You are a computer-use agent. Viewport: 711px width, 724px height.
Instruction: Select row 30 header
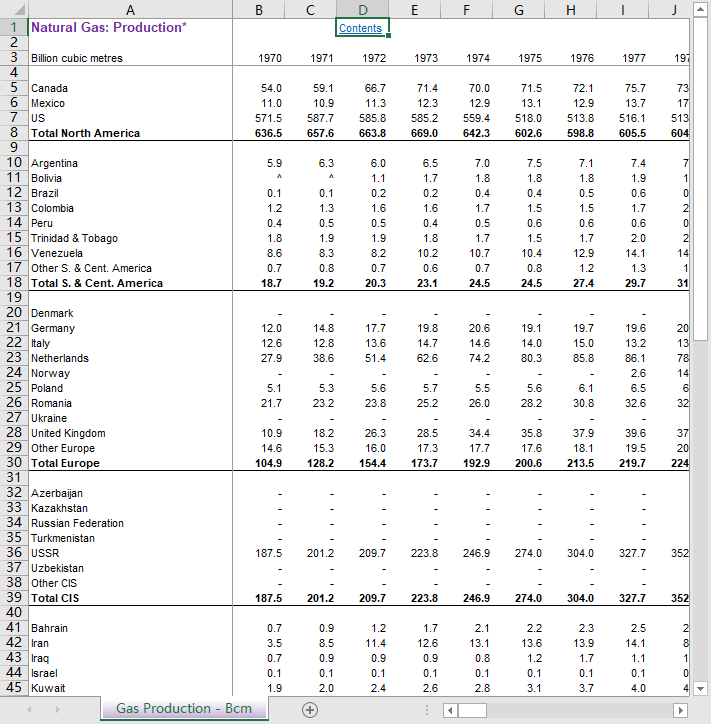[14, 463]
